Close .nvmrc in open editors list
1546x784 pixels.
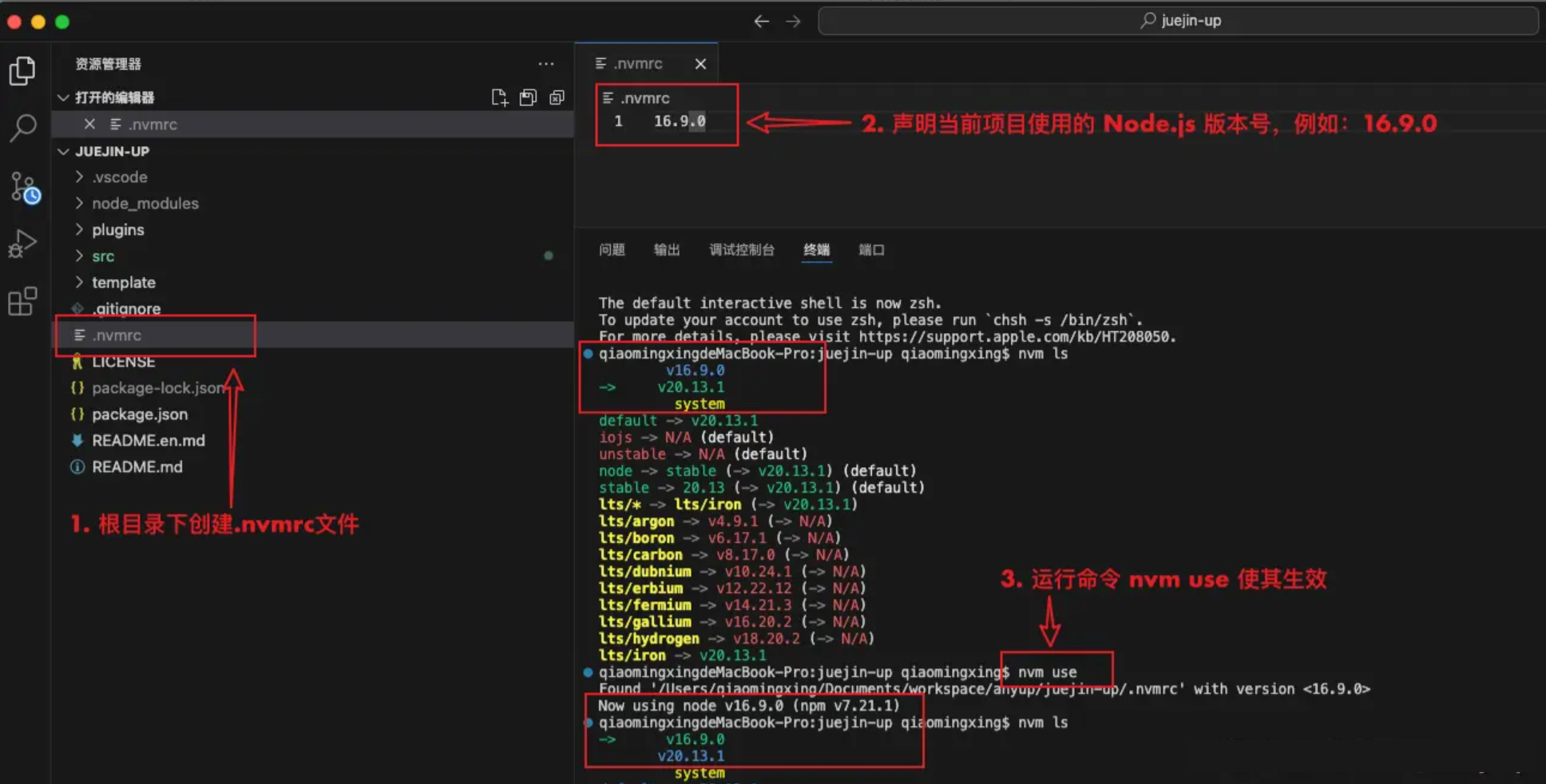coord(89,124)
